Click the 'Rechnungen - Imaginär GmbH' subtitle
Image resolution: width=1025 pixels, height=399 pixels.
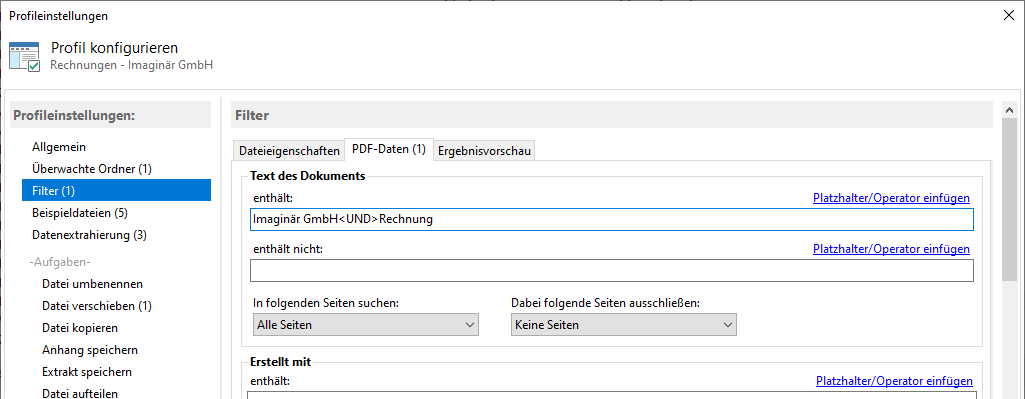[x=131, y=65]
